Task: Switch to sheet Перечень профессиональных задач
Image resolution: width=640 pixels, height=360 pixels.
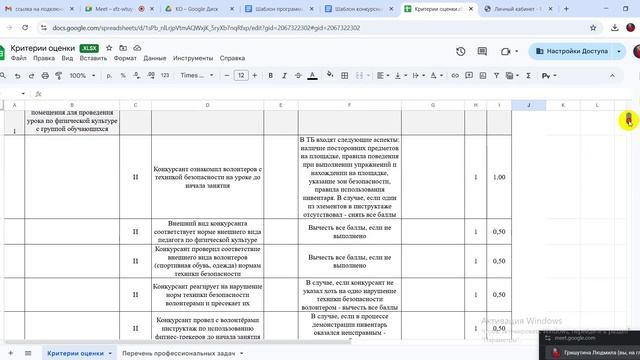Action: coord(178,353)
